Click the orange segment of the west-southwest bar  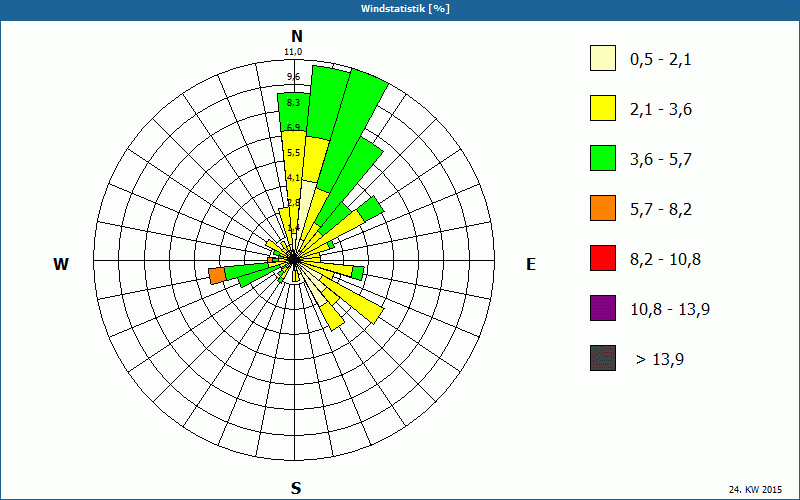click(217, 276)
